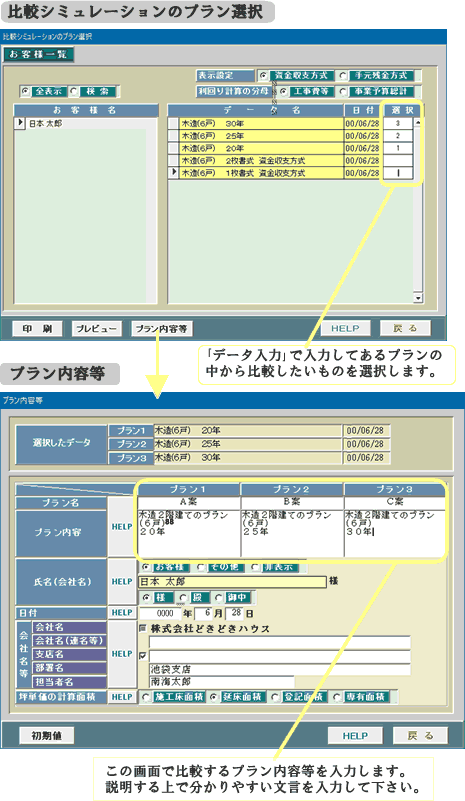This screenshot has width=465, height=801.
Task: Choose 手元残金方式 display setting
Action: (343, 75)
